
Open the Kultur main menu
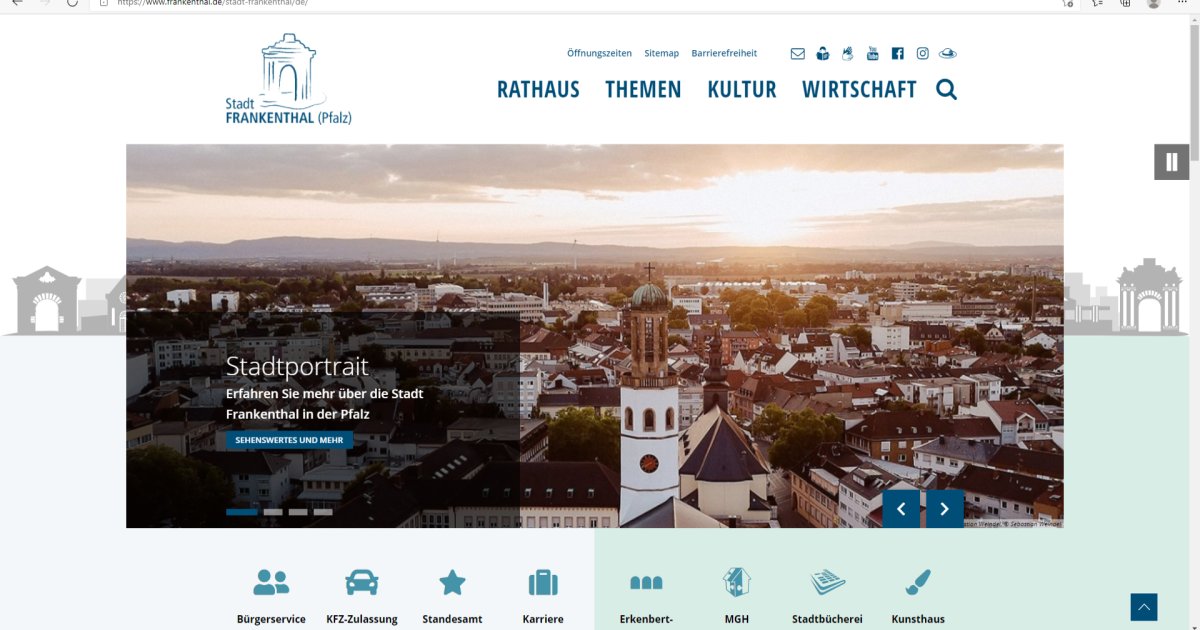[741, 90]
